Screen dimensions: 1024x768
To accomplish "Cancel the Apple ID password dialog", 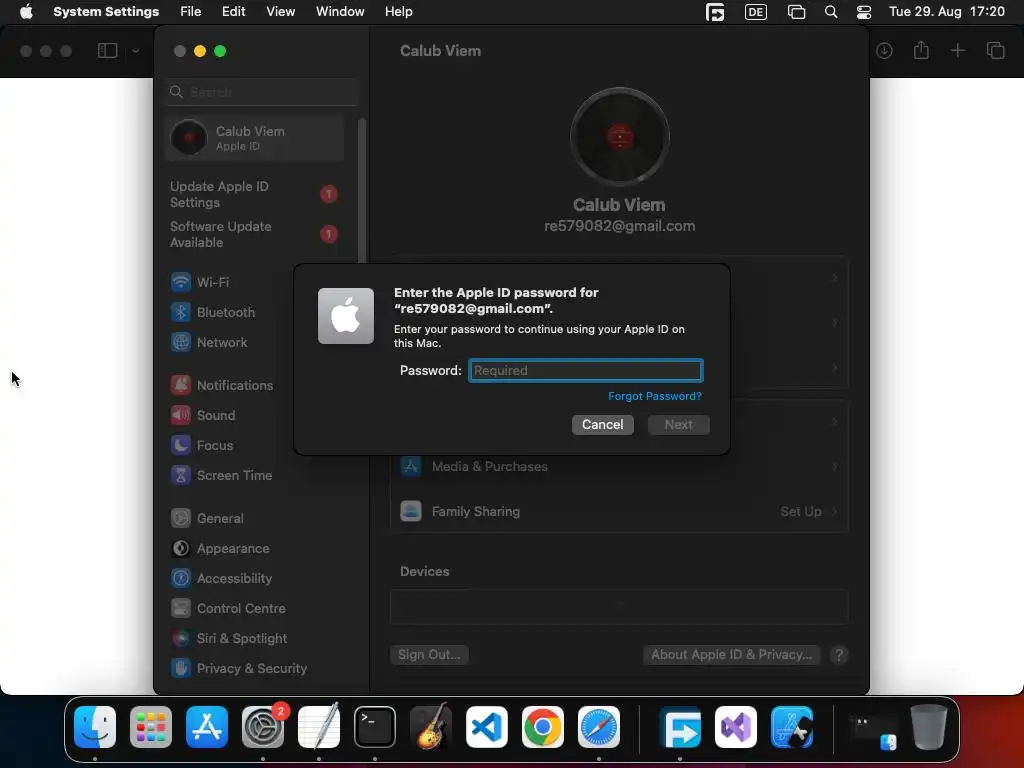I will (x=603, y=424).
